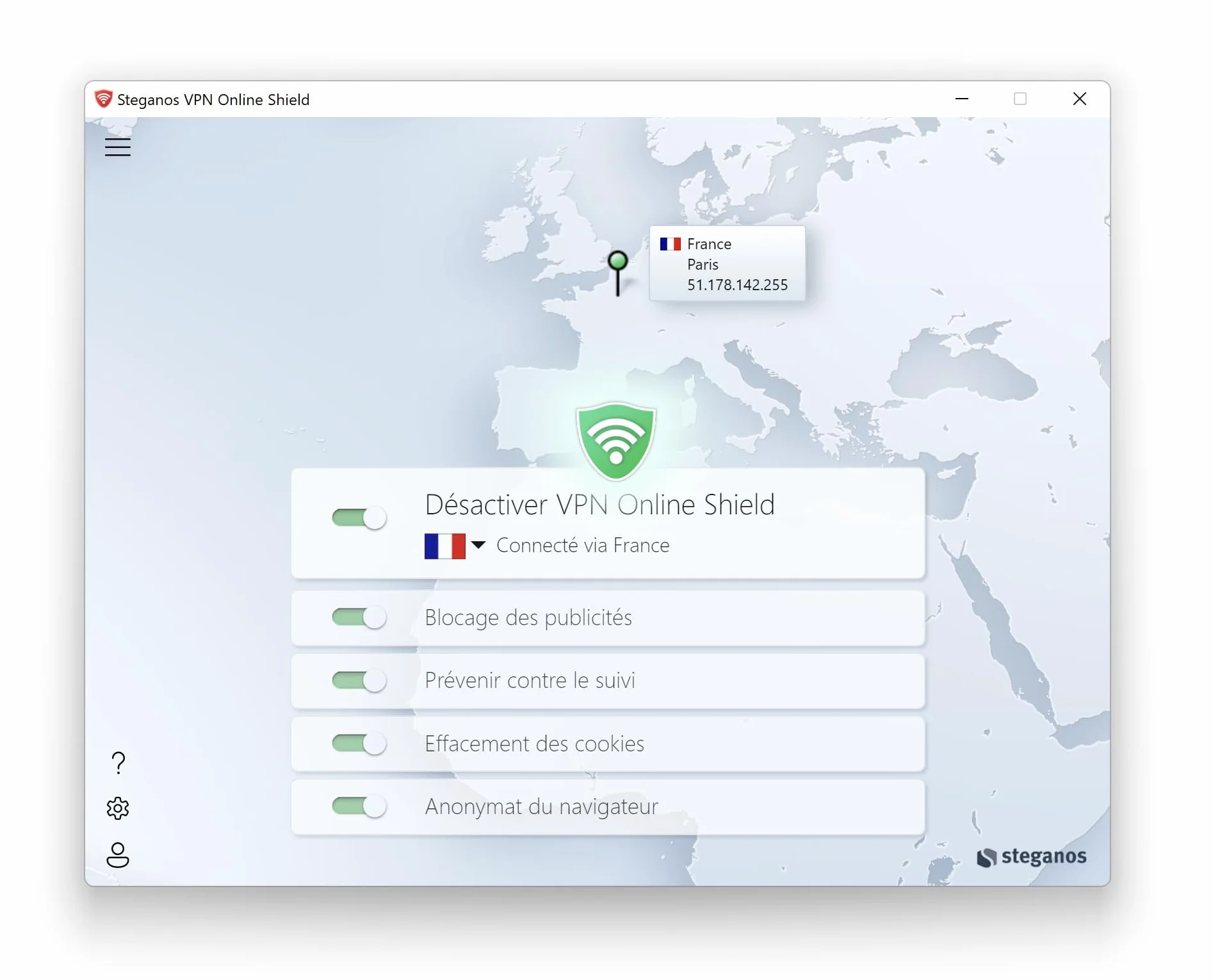This screenshot has width=1213, height=980.
Task: Click the map location pin marker
Action: click(x=617, y=274)
